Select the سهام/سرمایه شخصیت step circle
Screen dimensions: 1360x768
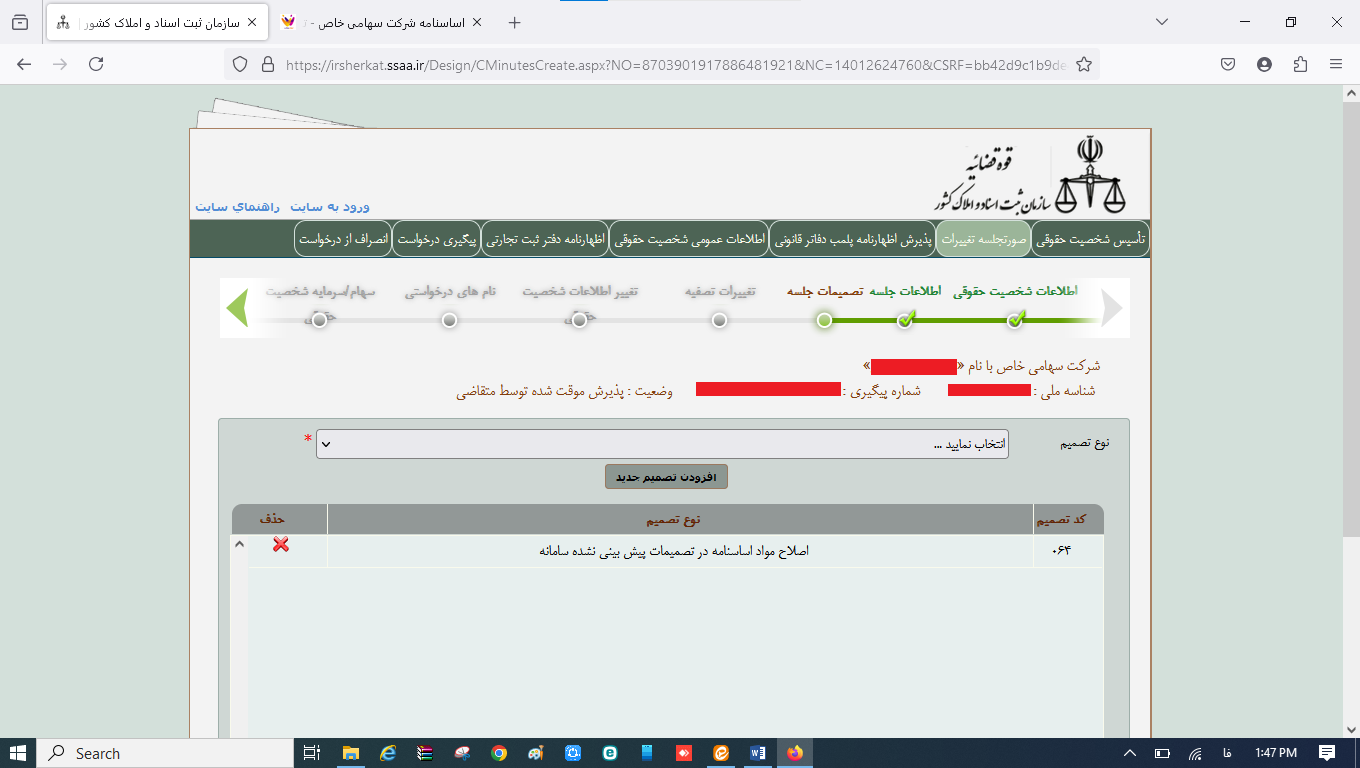point(319,320)
